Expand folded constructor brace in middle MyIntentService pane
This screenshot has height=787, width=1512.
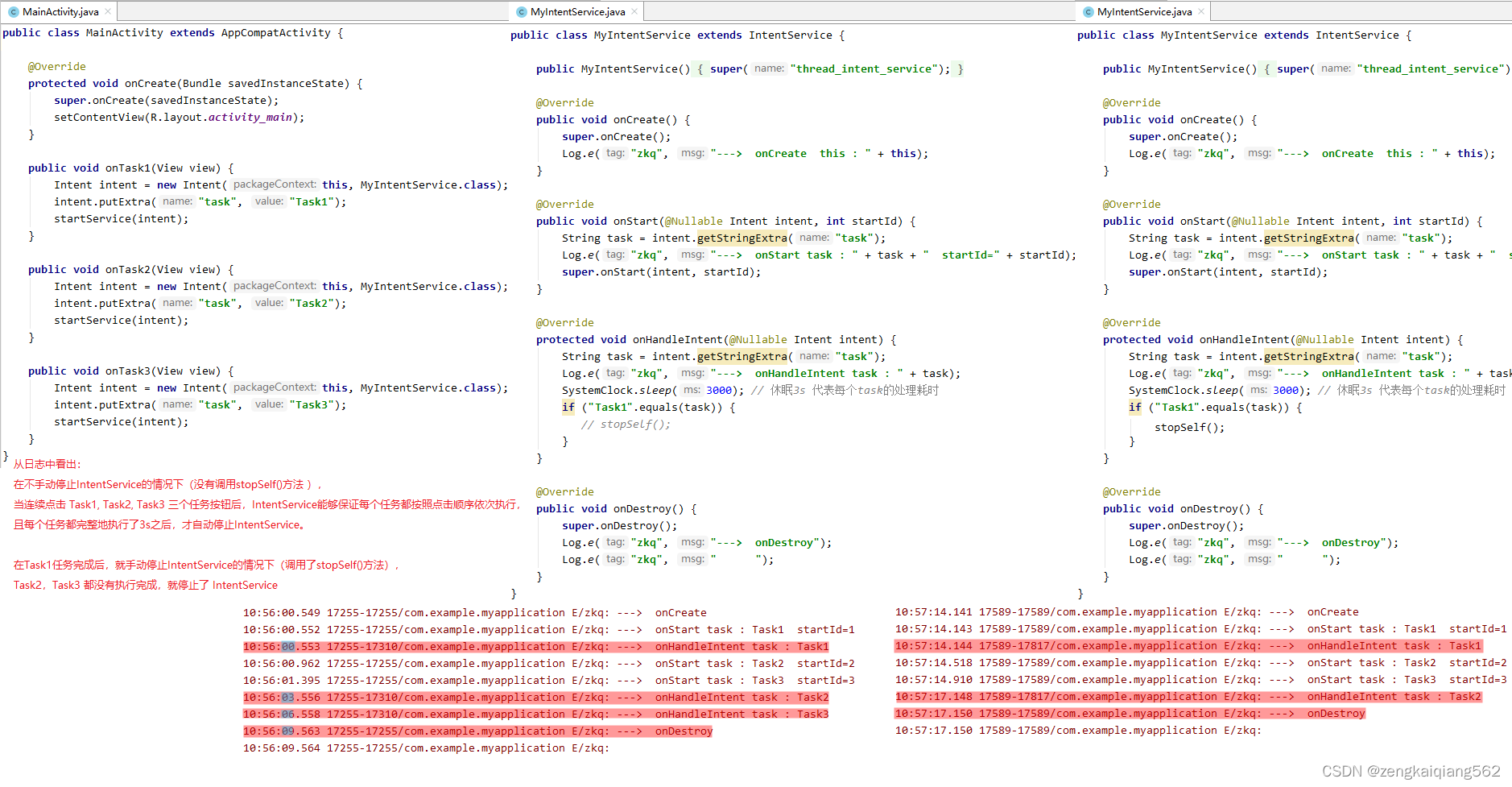[700, 69]
